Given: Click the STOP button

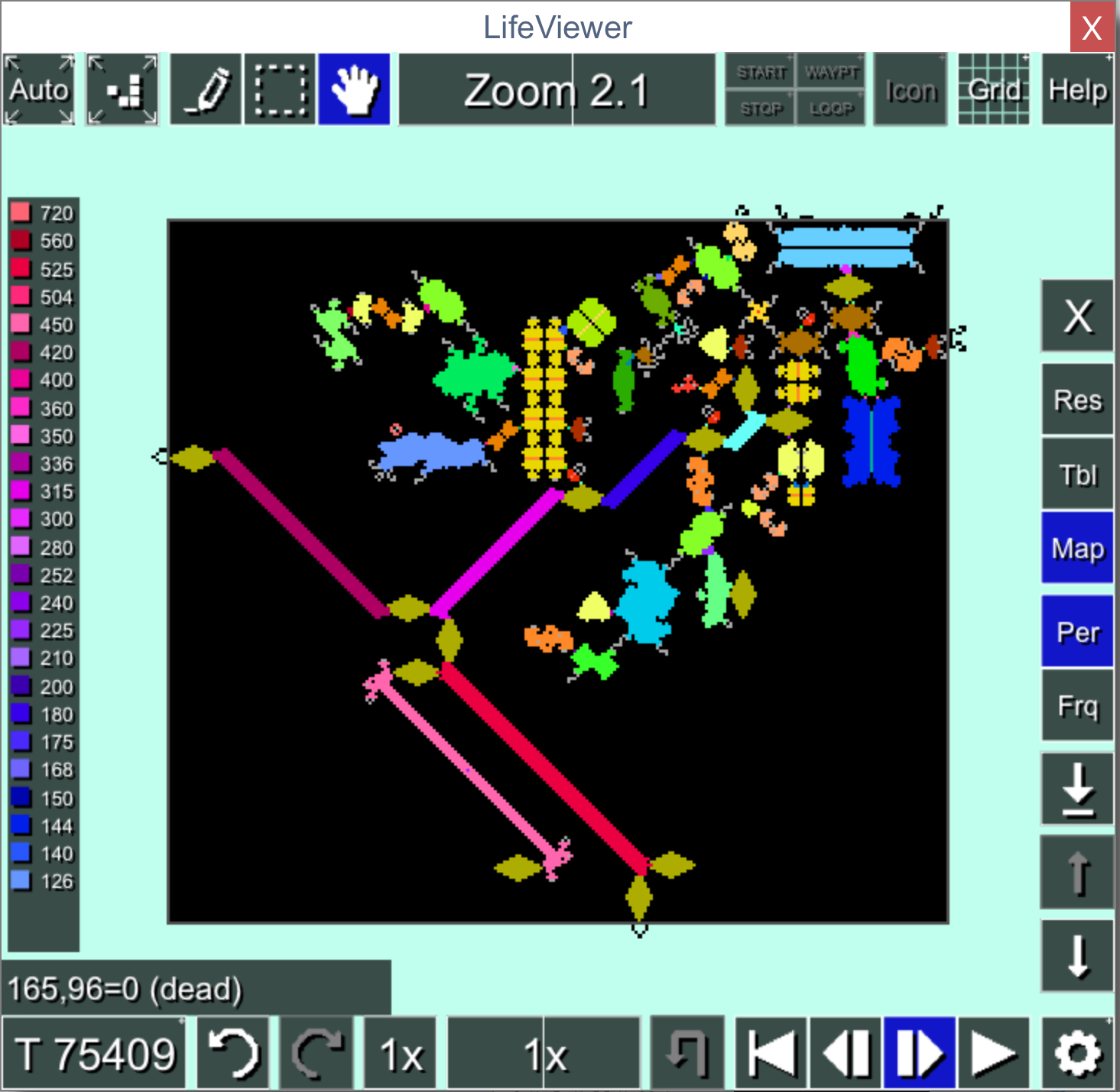Looking at the screenshot, I should (x=761, y=108).
